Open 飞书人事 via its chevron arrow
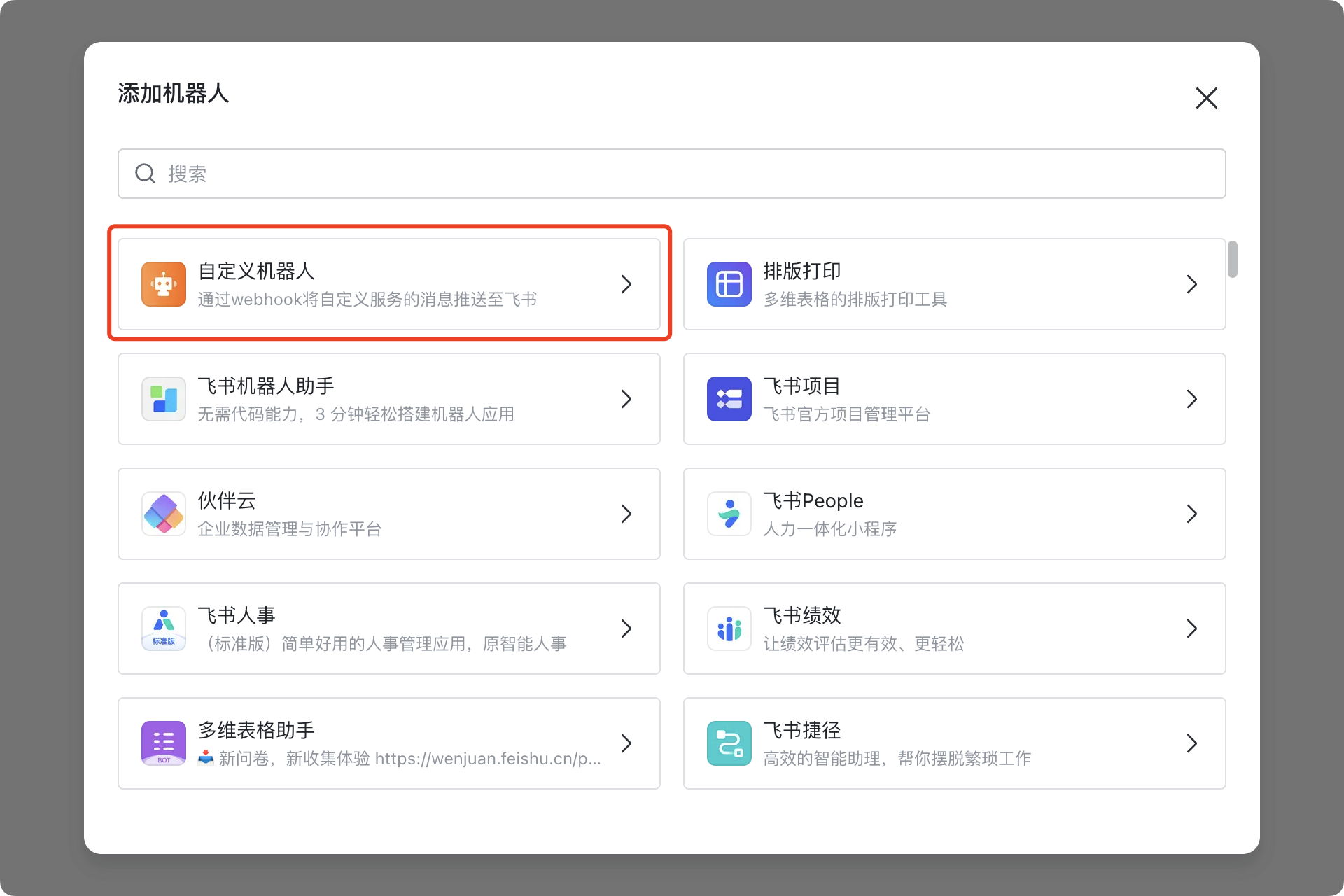 tap(626, 629)
